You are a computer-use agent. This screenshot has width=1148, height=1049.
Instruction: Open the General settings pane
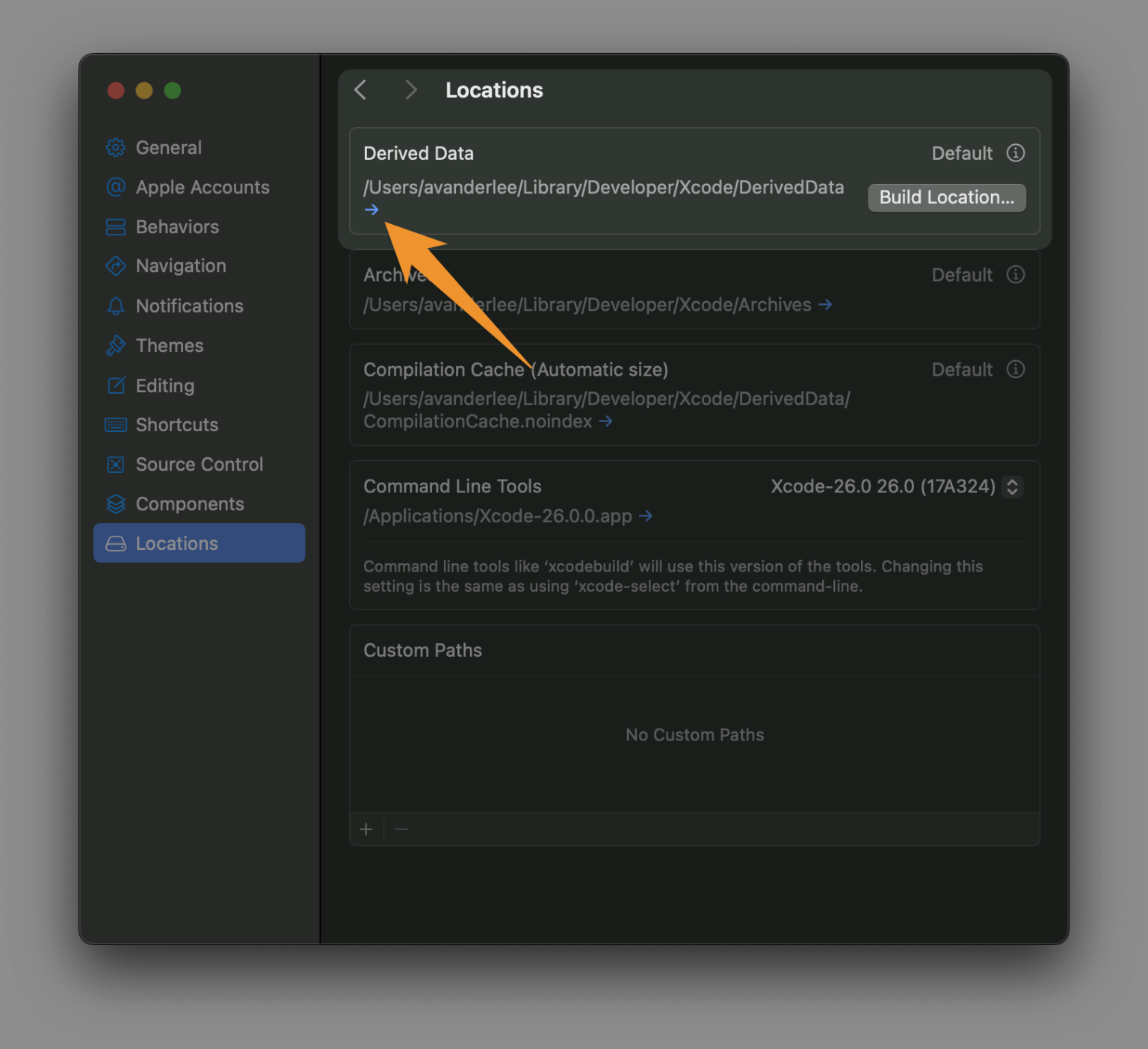(x=169, y=147)
